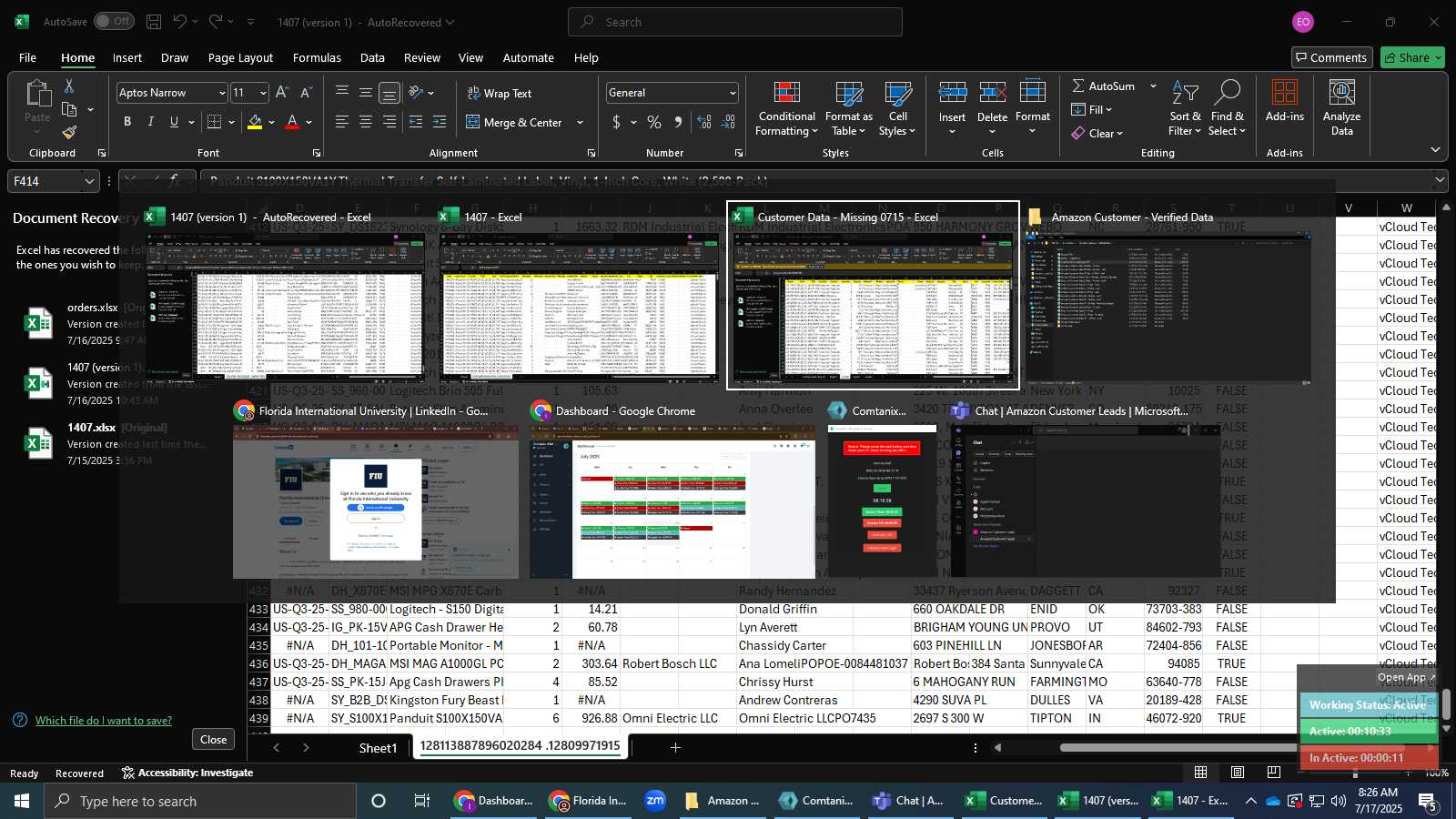Toggle AutoSave switch
1456x819 pixels.
pos(114,21)
